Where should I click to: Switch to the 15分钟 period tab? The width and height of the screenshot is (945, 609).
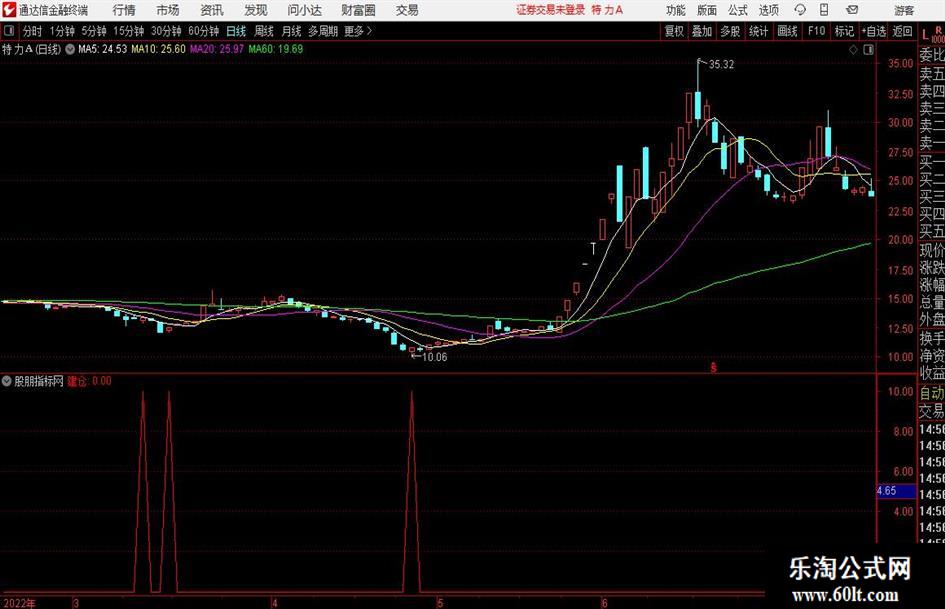coord(129,31)
